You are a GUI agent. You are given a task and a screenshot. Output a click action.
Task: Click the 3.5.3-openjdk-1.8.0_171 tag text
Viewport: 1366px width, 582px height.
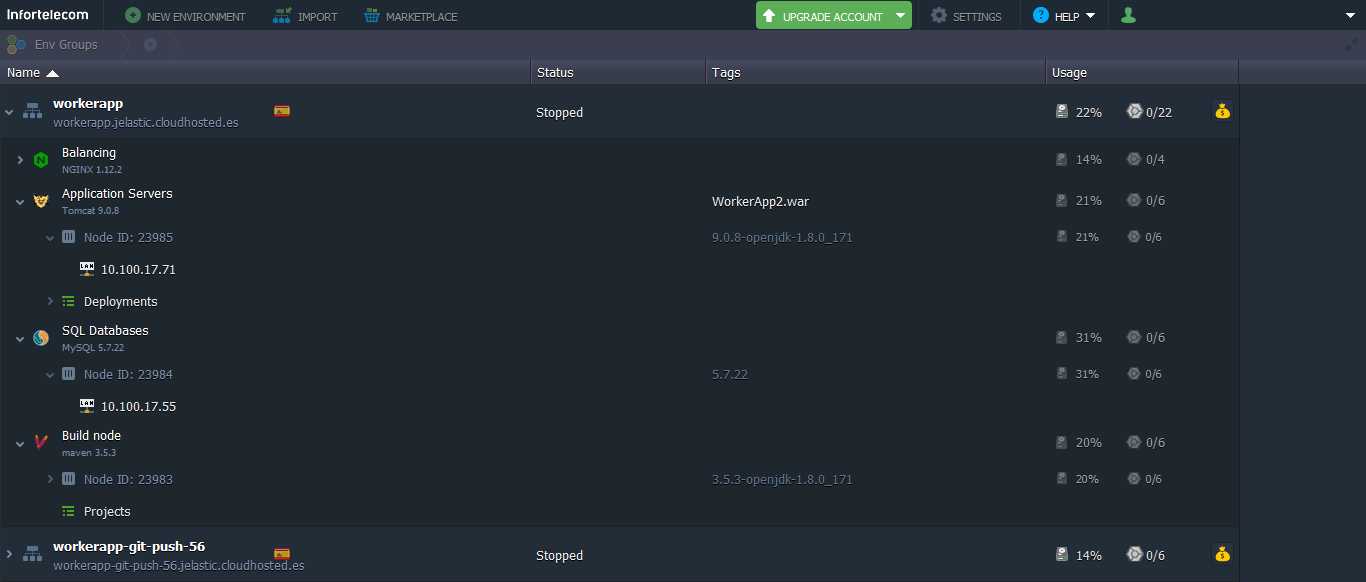click(x=782, y=479)
